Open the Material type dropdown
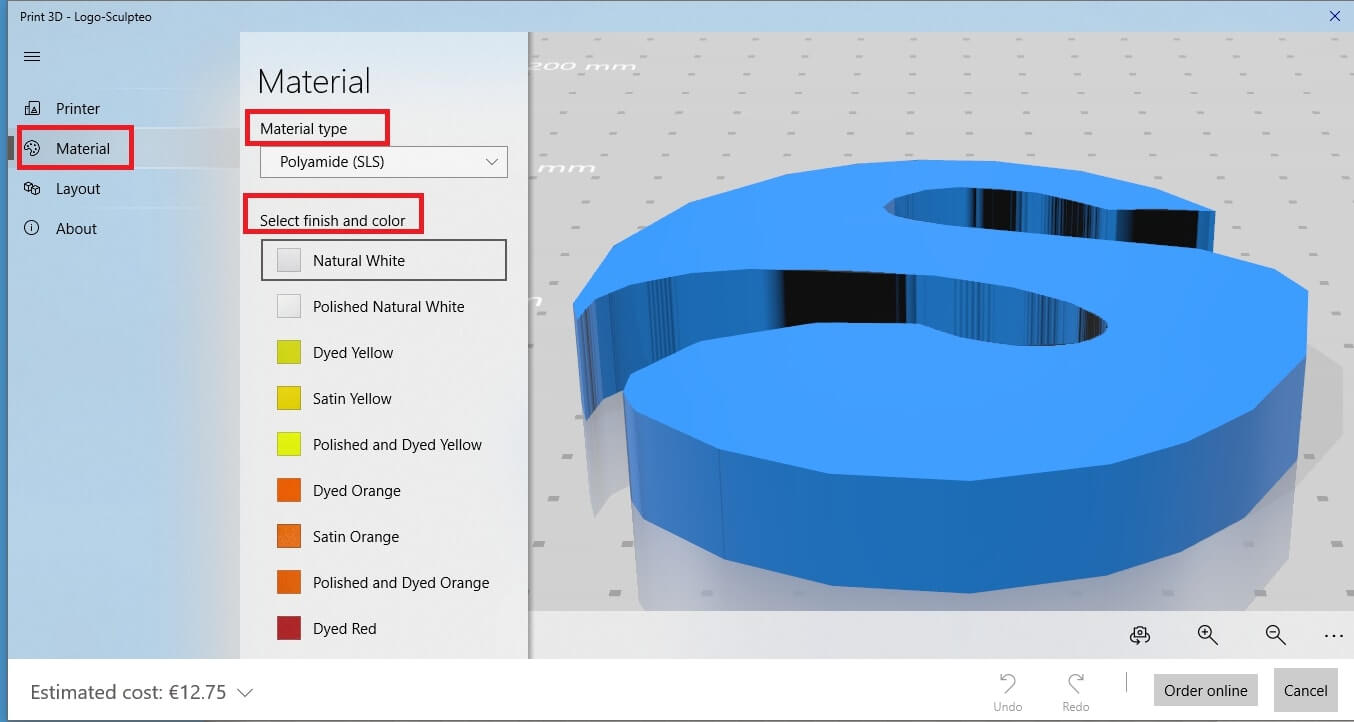This screenshot has width=1354, height=722. coord(383,162)
